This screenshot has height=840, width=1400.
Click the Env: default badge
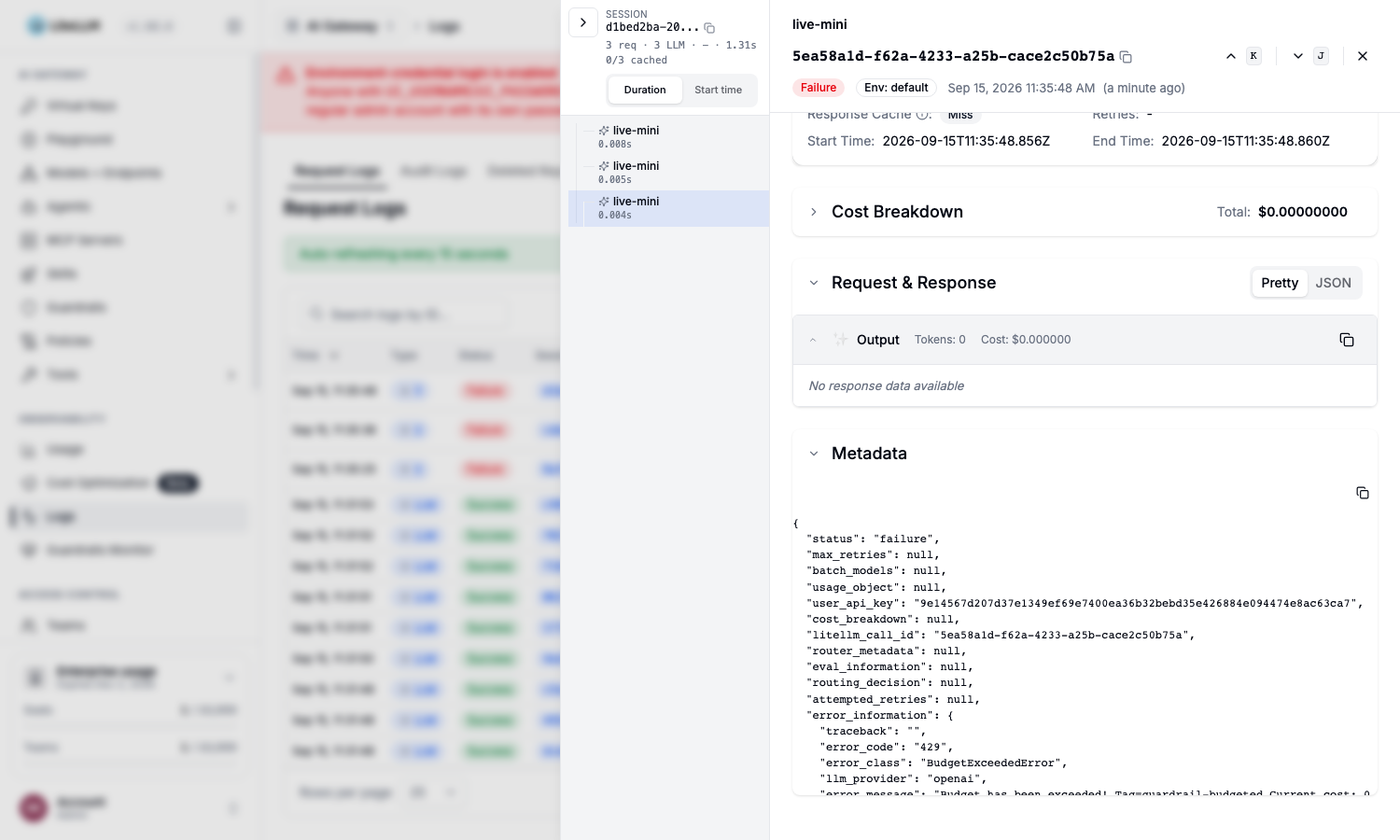(896, 88)
